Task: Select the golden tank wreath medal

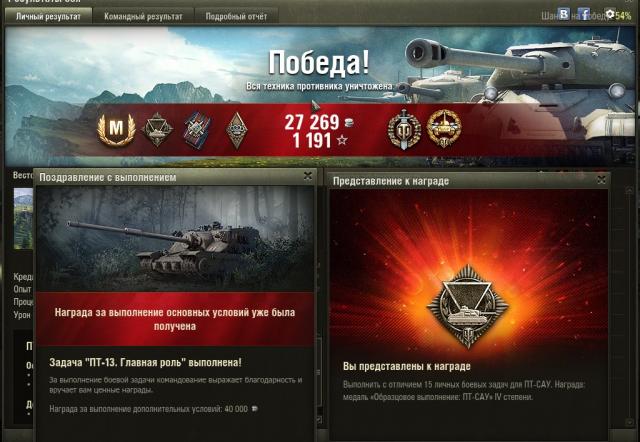Action: tap(444, 129)
